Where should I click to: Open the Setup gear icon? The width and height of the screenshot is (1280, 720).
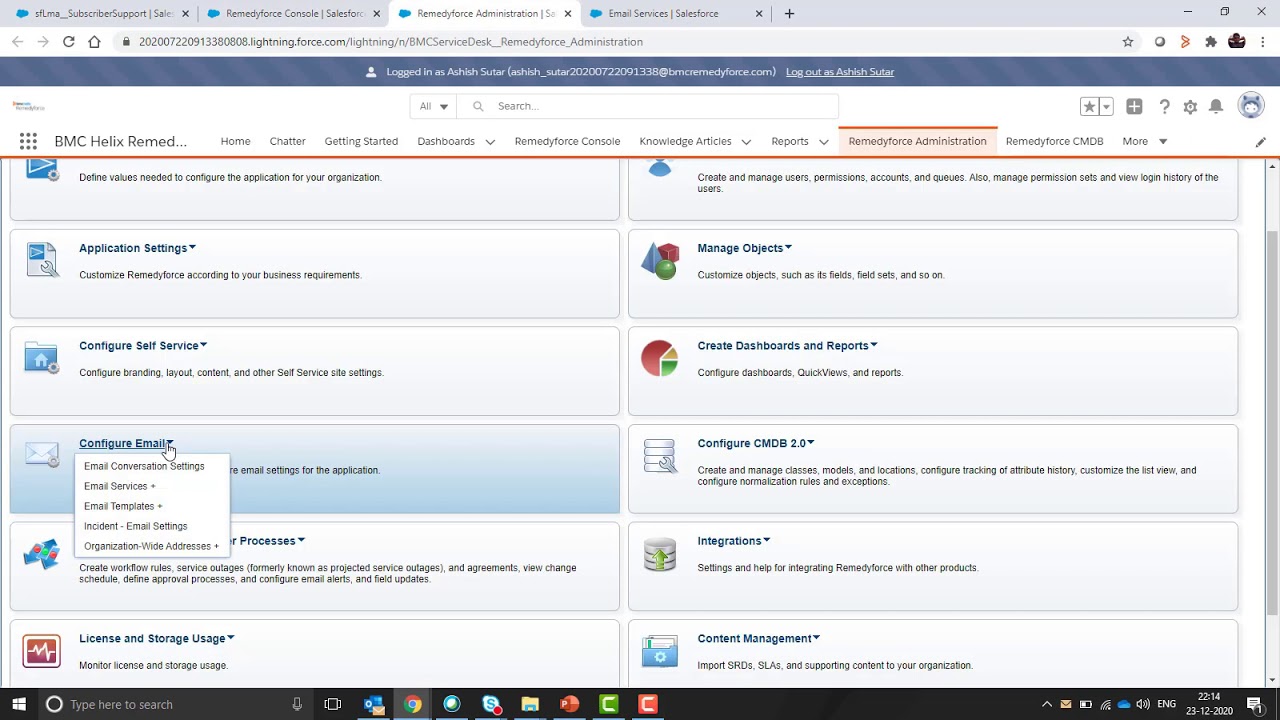1190,106
